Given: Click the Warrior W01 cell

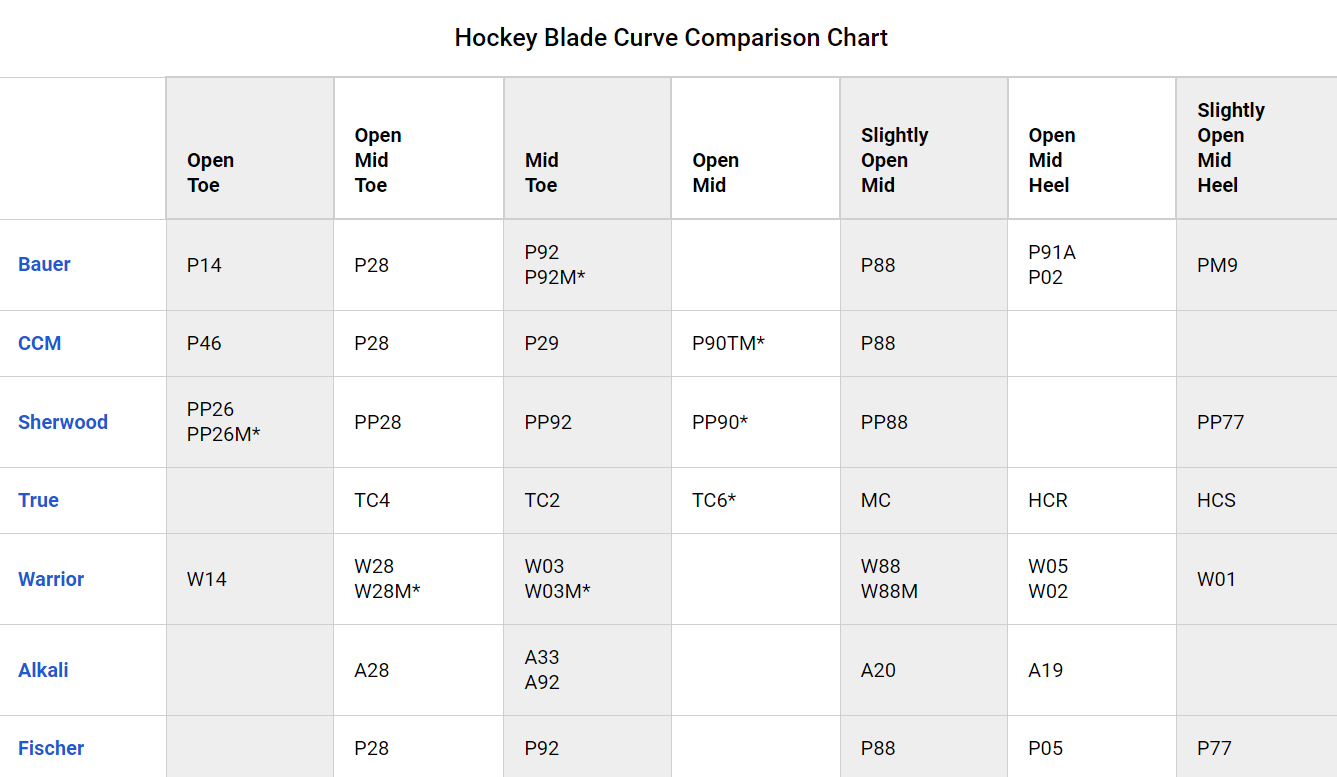Looking at the screenshot, I should coord(1216,579).
